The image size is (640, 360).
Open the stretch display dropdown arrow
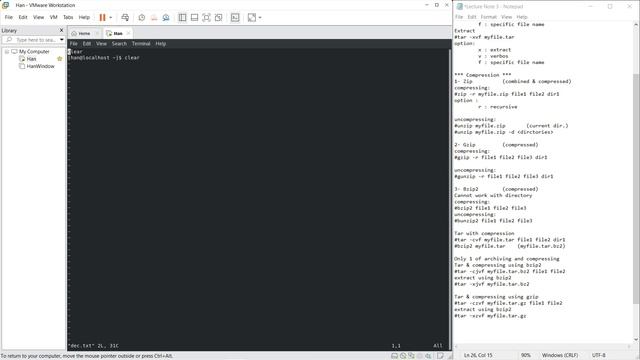click(x=260, y=18)
